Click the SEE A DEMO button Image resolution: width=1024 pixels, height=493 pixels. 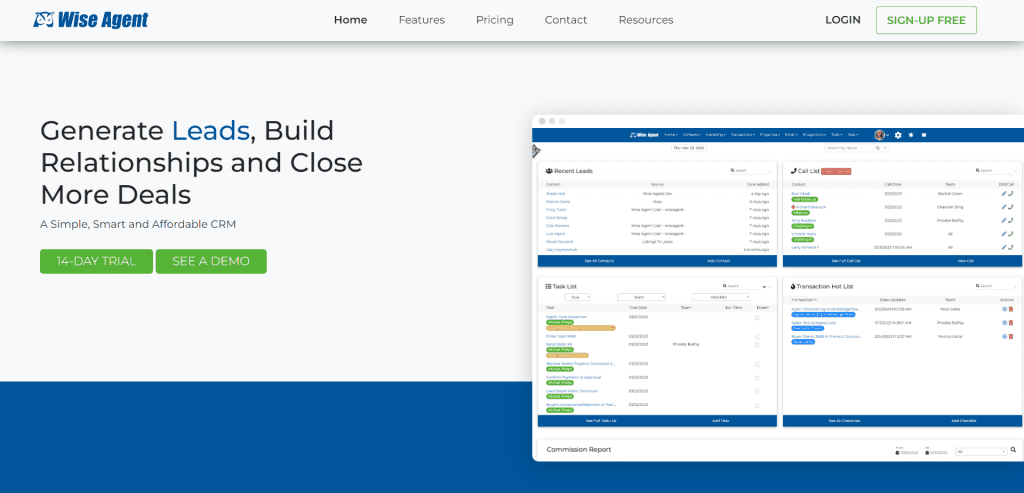click(x=211, y=261)
